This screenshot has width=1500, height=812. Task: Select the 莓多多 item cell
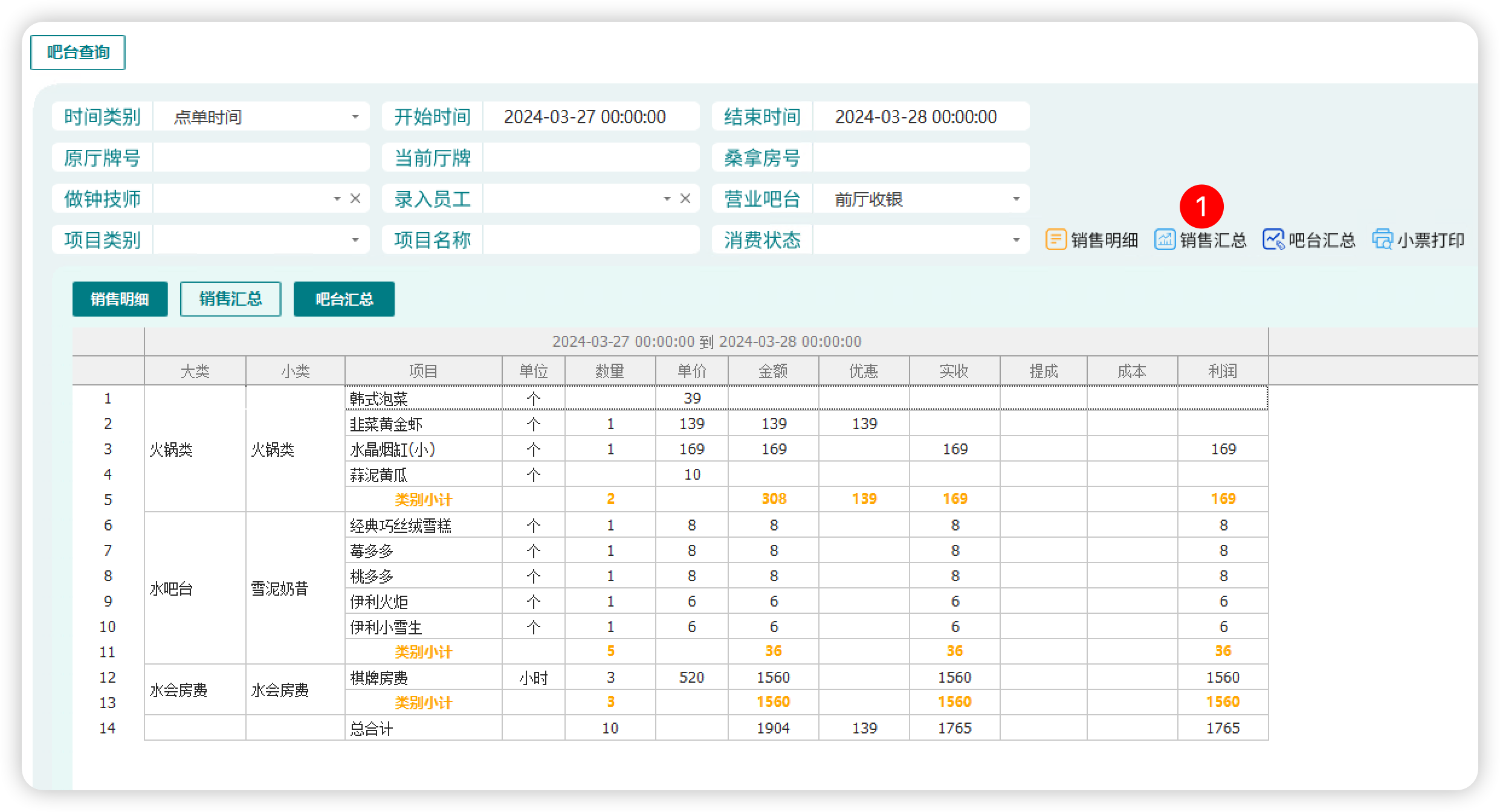coord(424,550)
